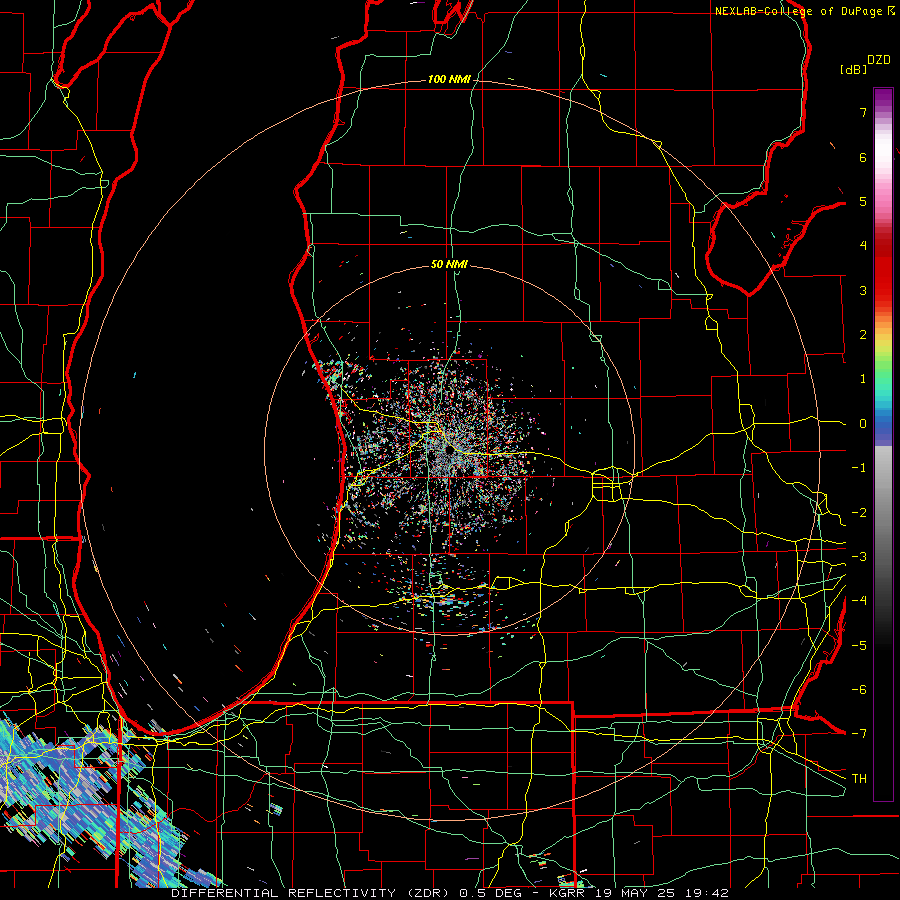Viewport: 900px width, 900px height.
Task: Click the 0.5 DEG elevation label
Action: click(x=490, y=893)
